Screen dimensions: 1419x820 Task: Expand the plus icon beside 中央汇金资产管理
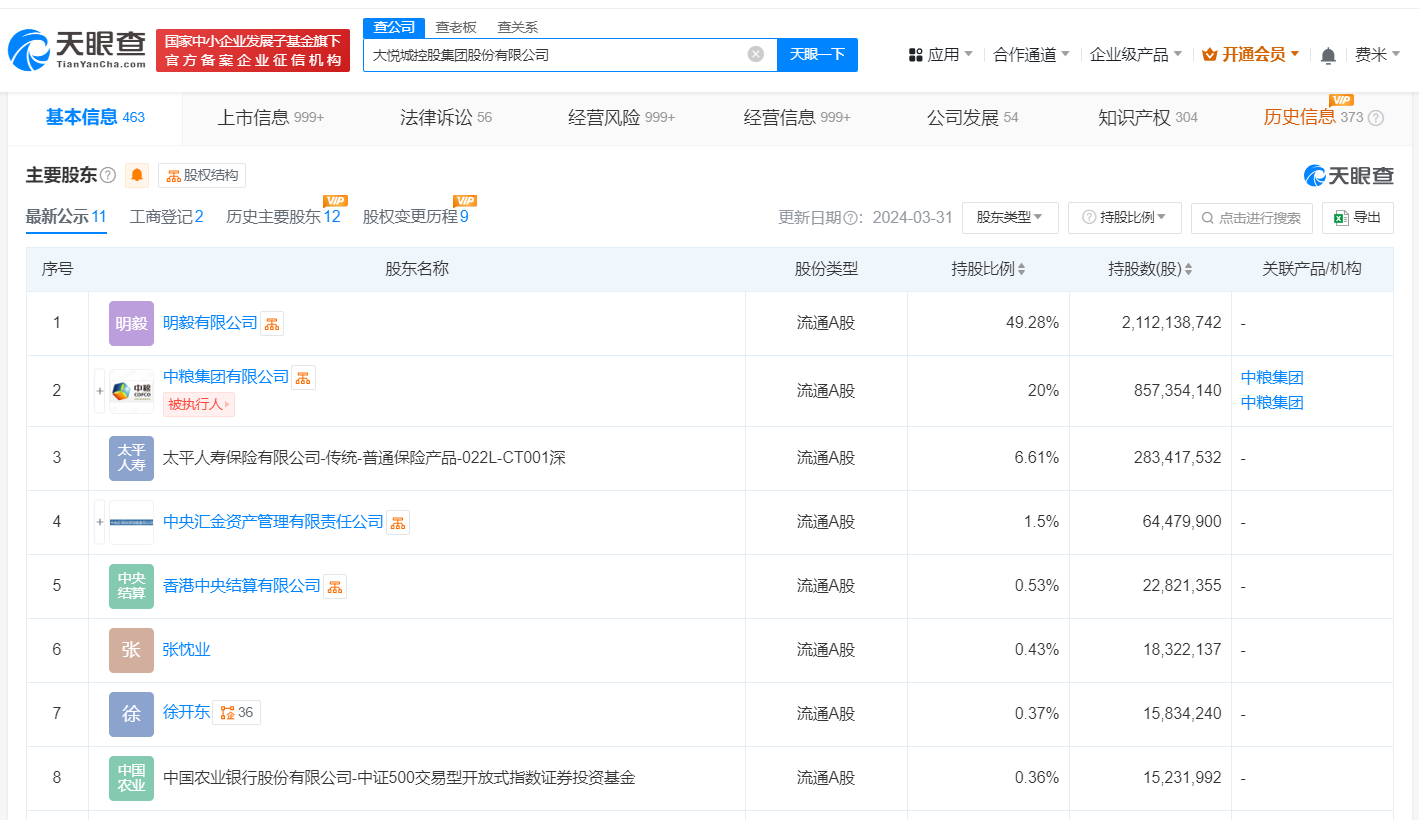coord(98,521)
